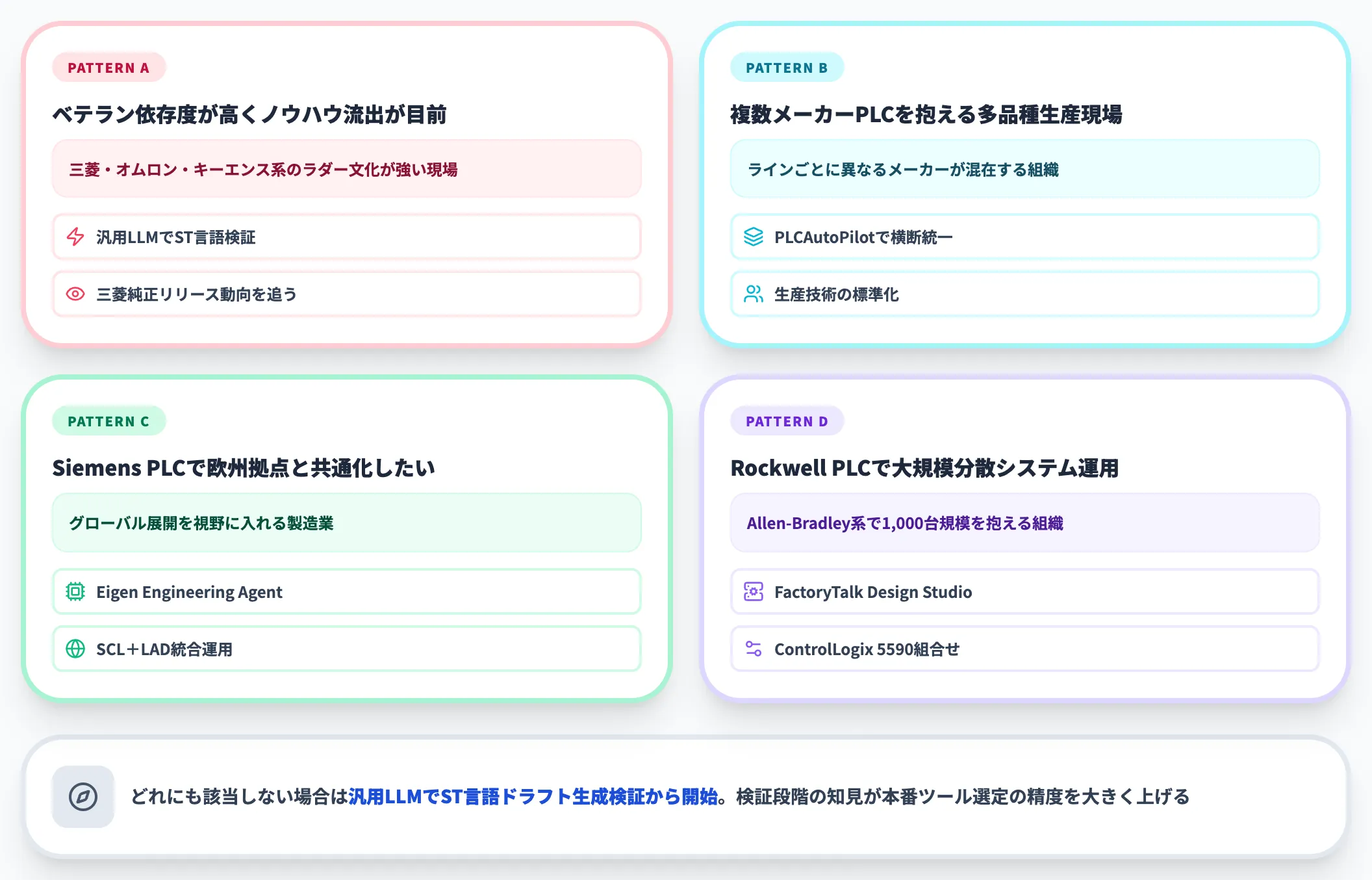
Task: Click the layers icon beside PLCAutoPilotで横断統一
Action: [x=754, y=237]
